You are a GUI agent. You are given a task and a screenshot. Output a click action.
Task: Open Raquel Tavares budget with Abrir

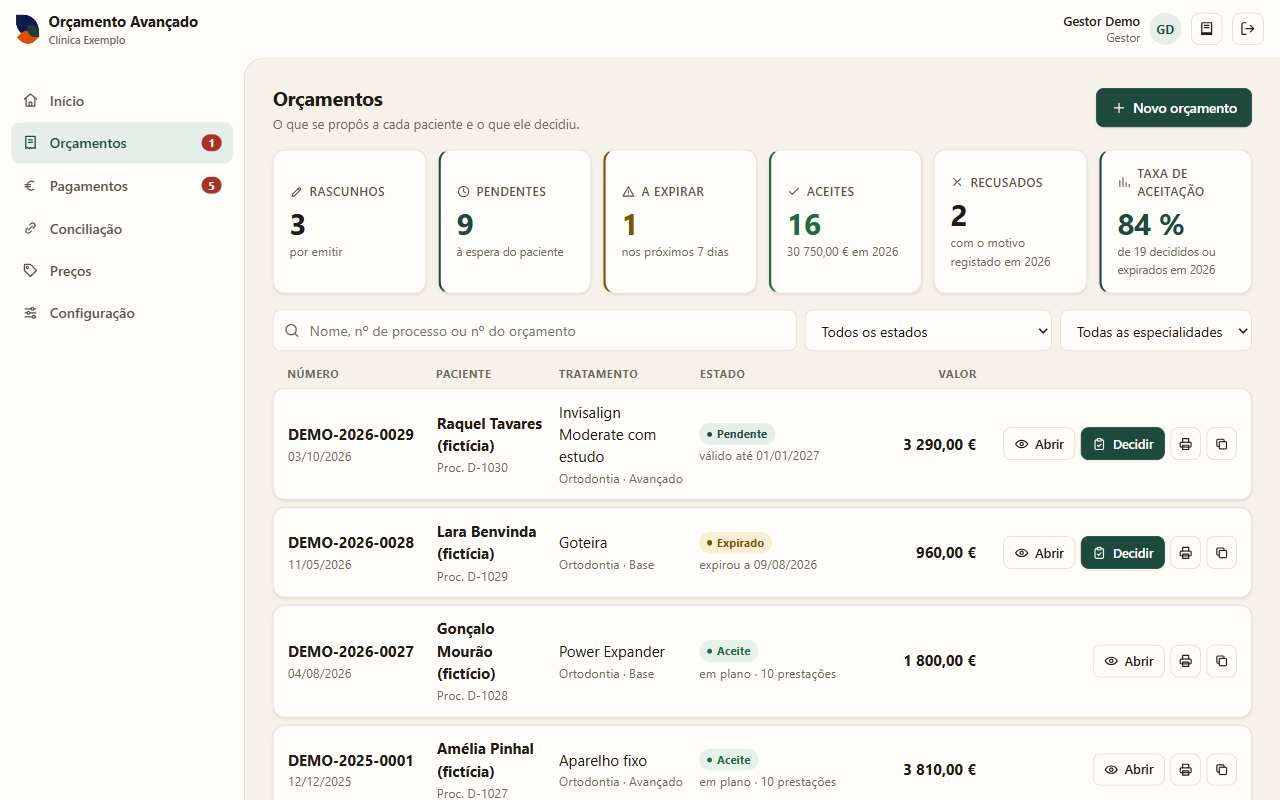[1039, 444]
